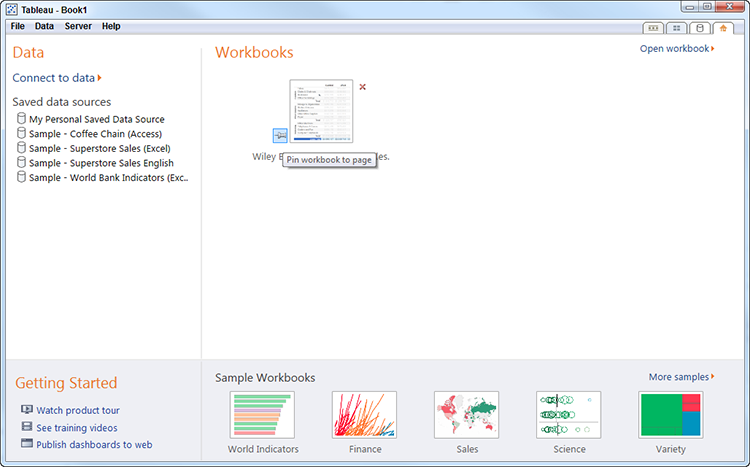The height and width of the screenshot is (467, 750).
Task: Open the data connection cylinder tab
Action: [700, 28]
